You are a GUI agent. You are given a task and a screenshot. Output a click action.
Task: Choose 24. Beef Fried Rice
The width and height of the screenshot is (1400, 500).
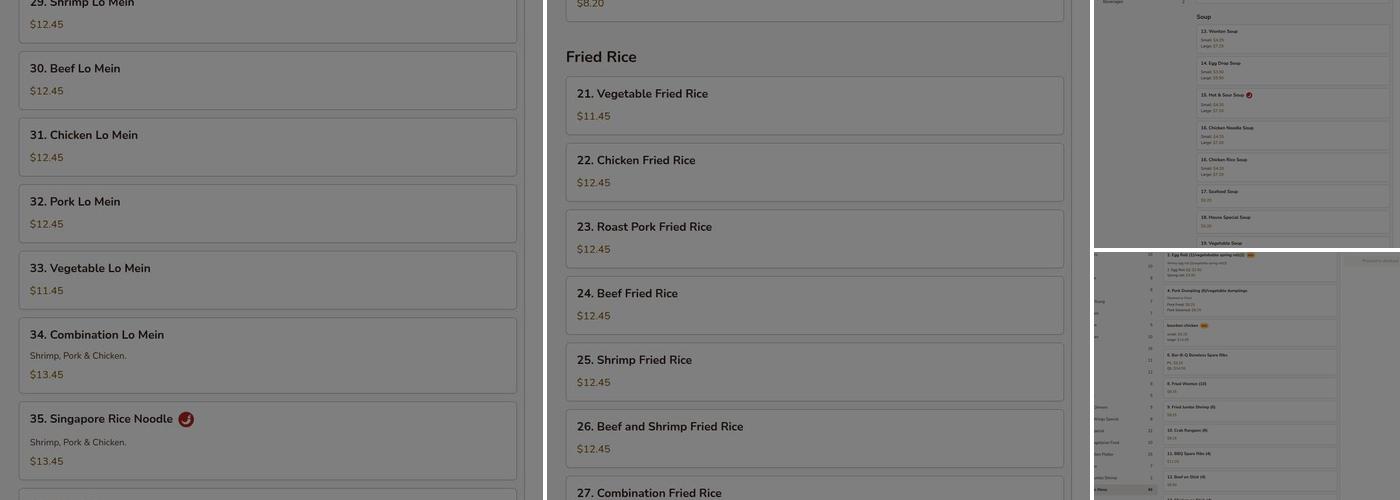click(x=814, y=304)
